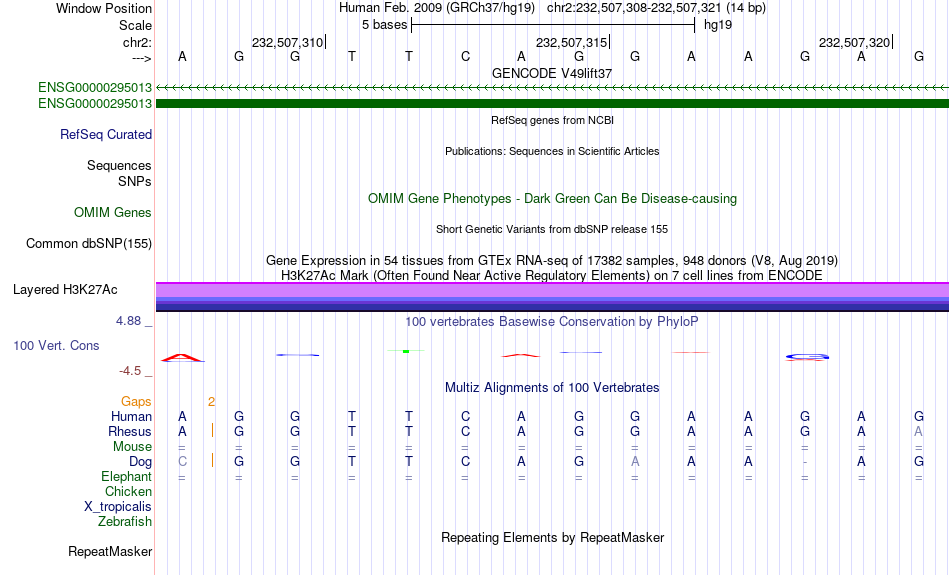Click the orange gap count 2
950x575 pixels.
pyautogui.click(x=211, y=402)
